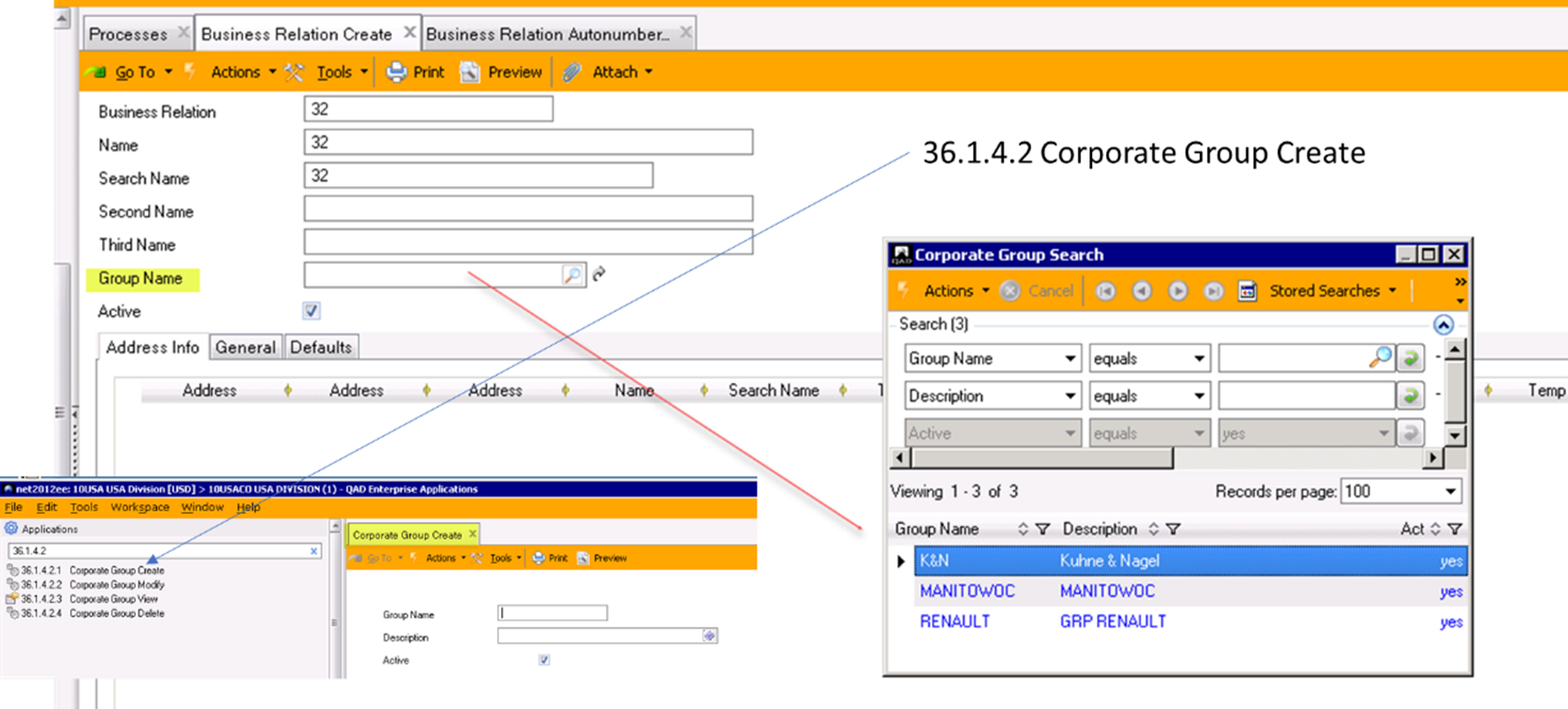
Task: Toggle Active checkbox in Corporate Group Create
Action: pyautogui.click(x=544, y=660)
